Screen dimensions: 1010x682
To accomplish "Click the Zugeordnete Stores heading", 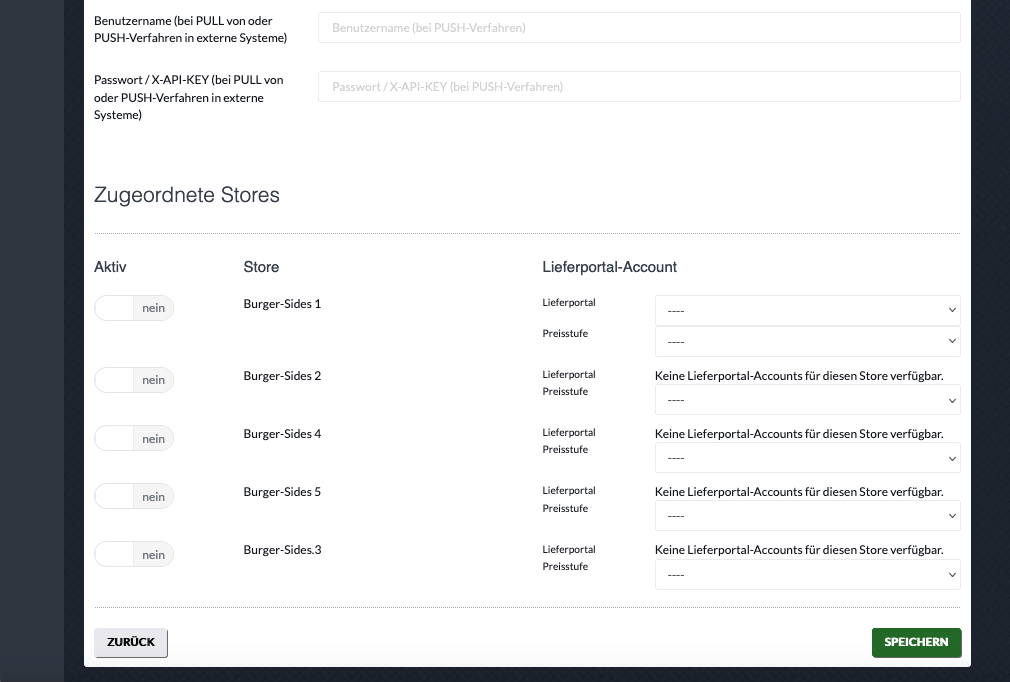I will click(187, 195).
